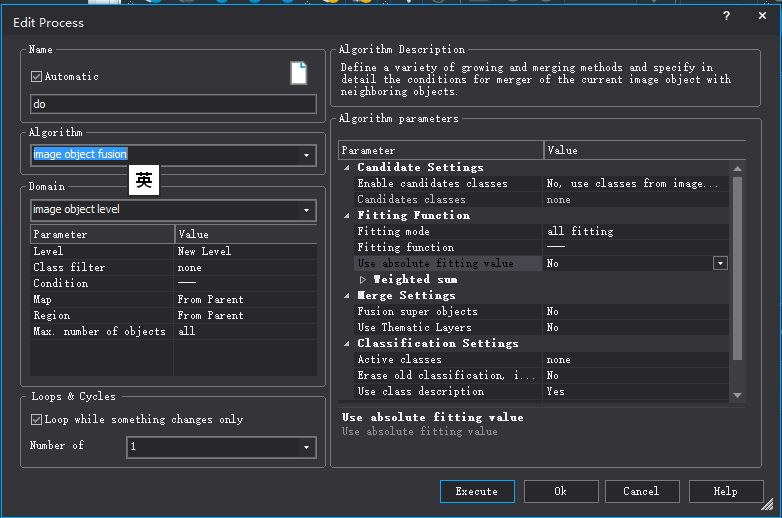
Task: Click the document icon beside Automatic
Action: coord(298,73)
